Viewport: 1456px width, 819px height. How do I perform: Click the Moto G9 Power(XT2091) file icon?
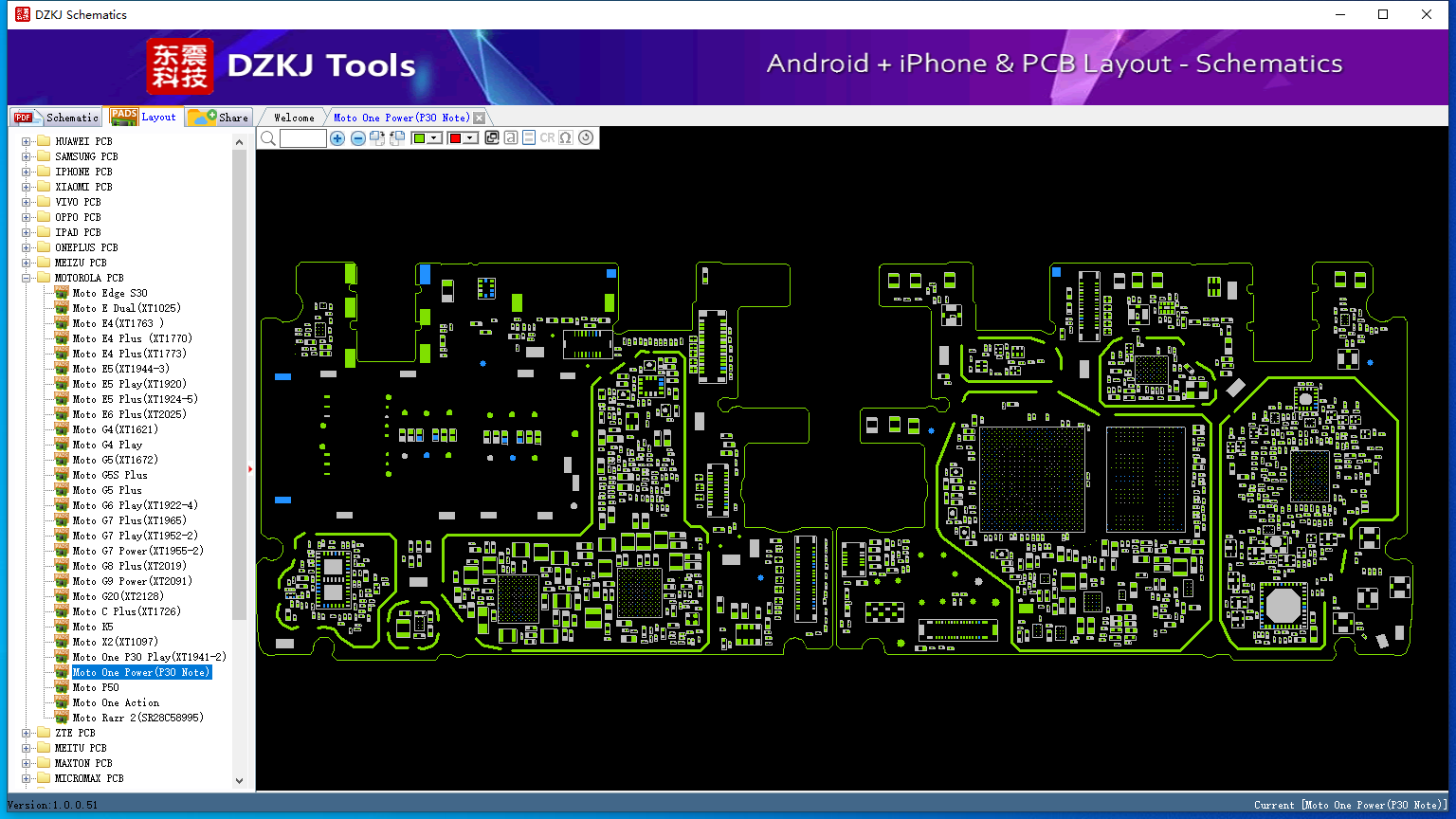[62, 581]
